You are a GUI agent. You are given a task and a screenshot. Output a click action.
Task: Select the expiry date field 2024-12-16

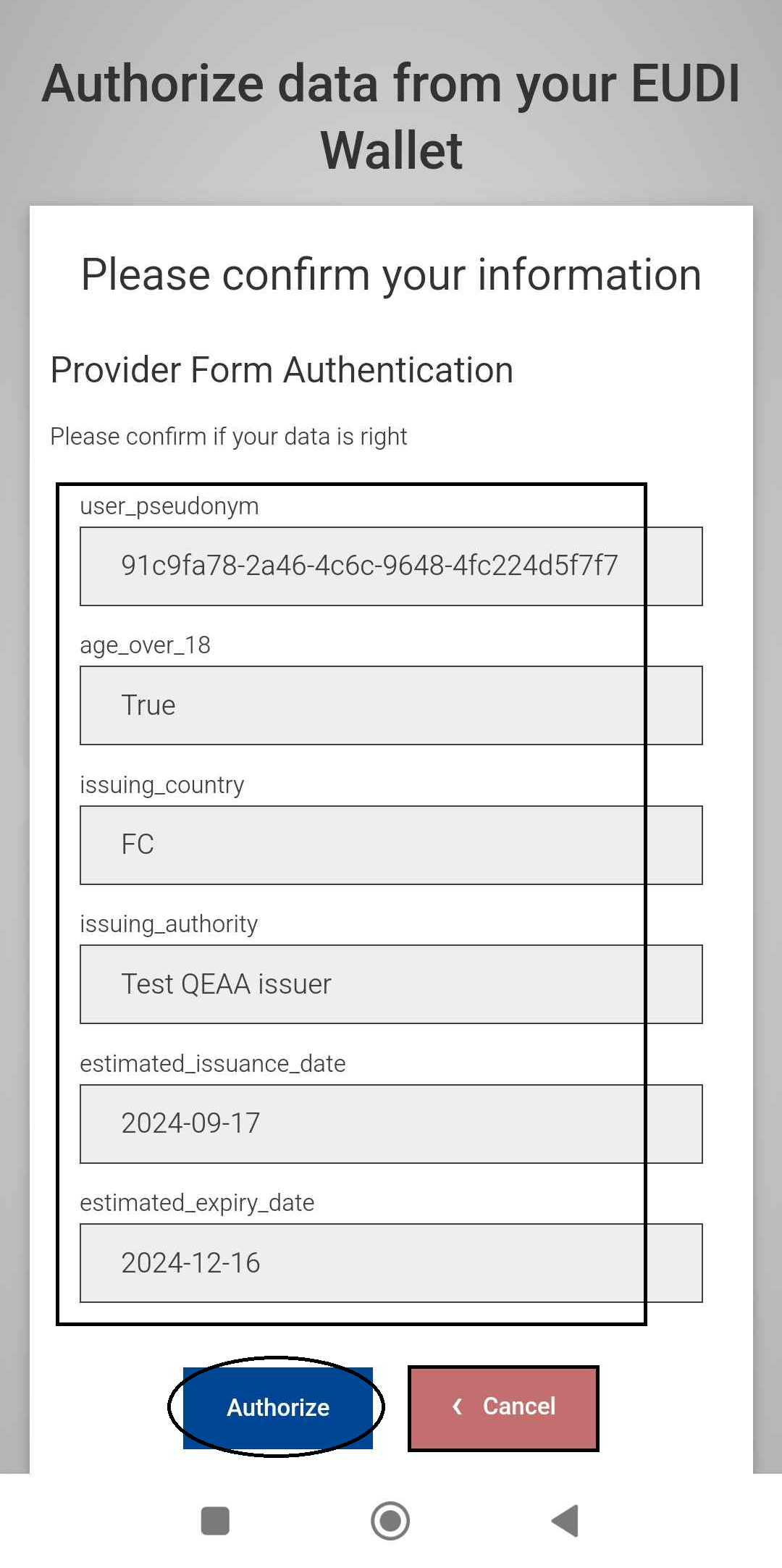pos(391,1263)
